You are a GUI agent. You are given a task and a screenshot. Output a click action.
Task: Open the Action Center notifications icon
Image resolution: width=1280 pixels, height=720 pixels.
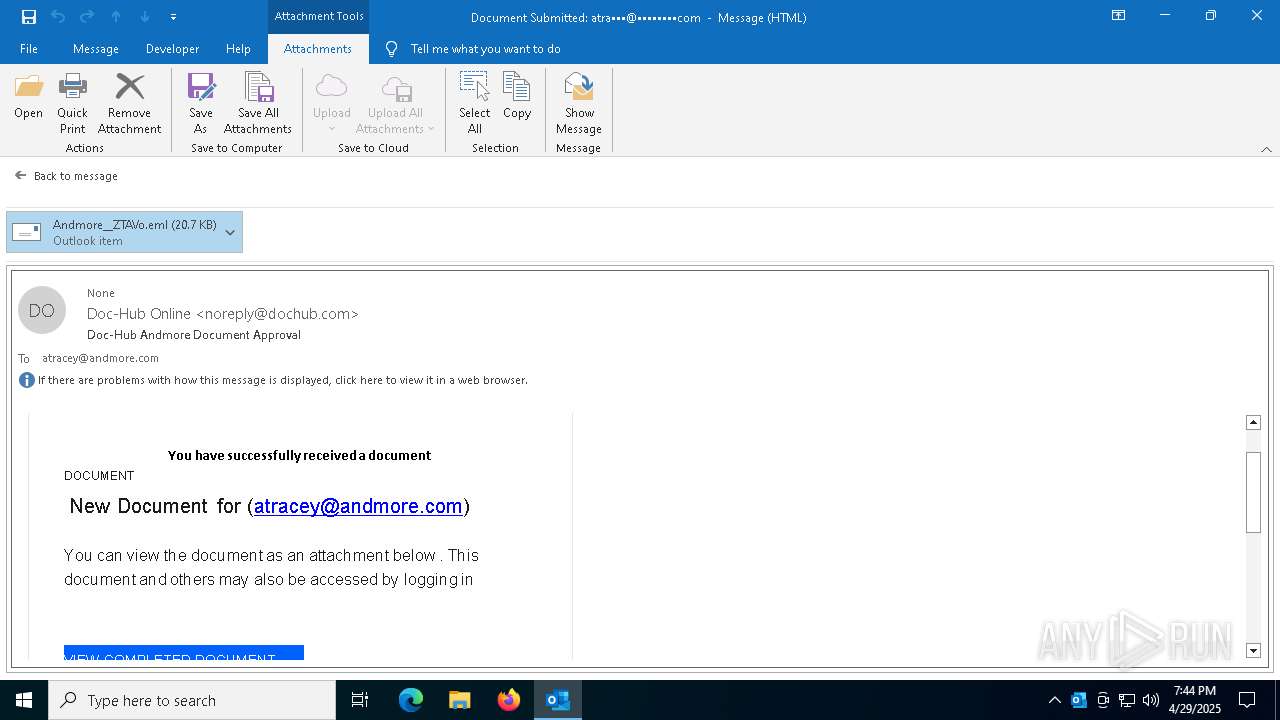[x=1247, y=700]
